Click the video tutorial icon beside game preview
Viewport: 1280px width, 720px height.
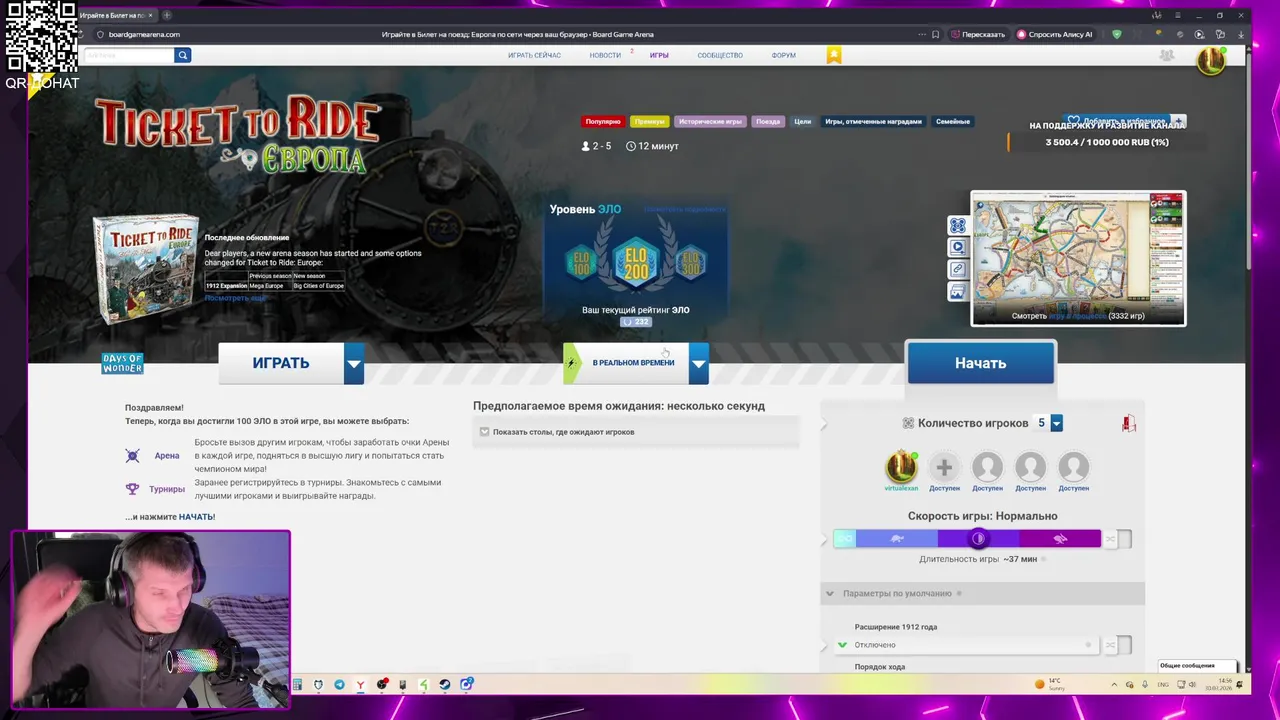[957, 247]
